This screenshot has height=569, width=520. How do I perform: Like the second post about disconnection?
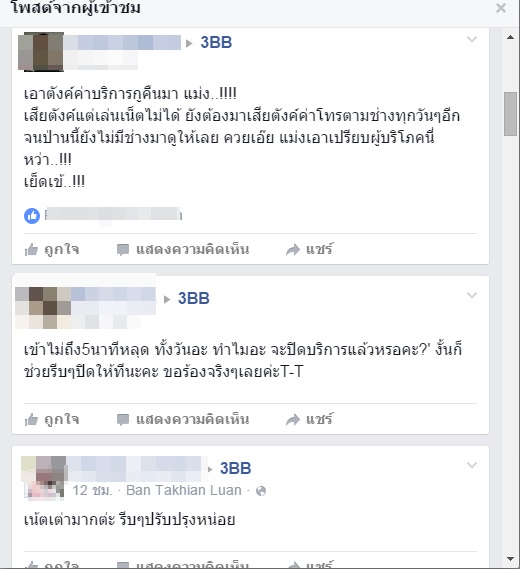click(52, 419)
